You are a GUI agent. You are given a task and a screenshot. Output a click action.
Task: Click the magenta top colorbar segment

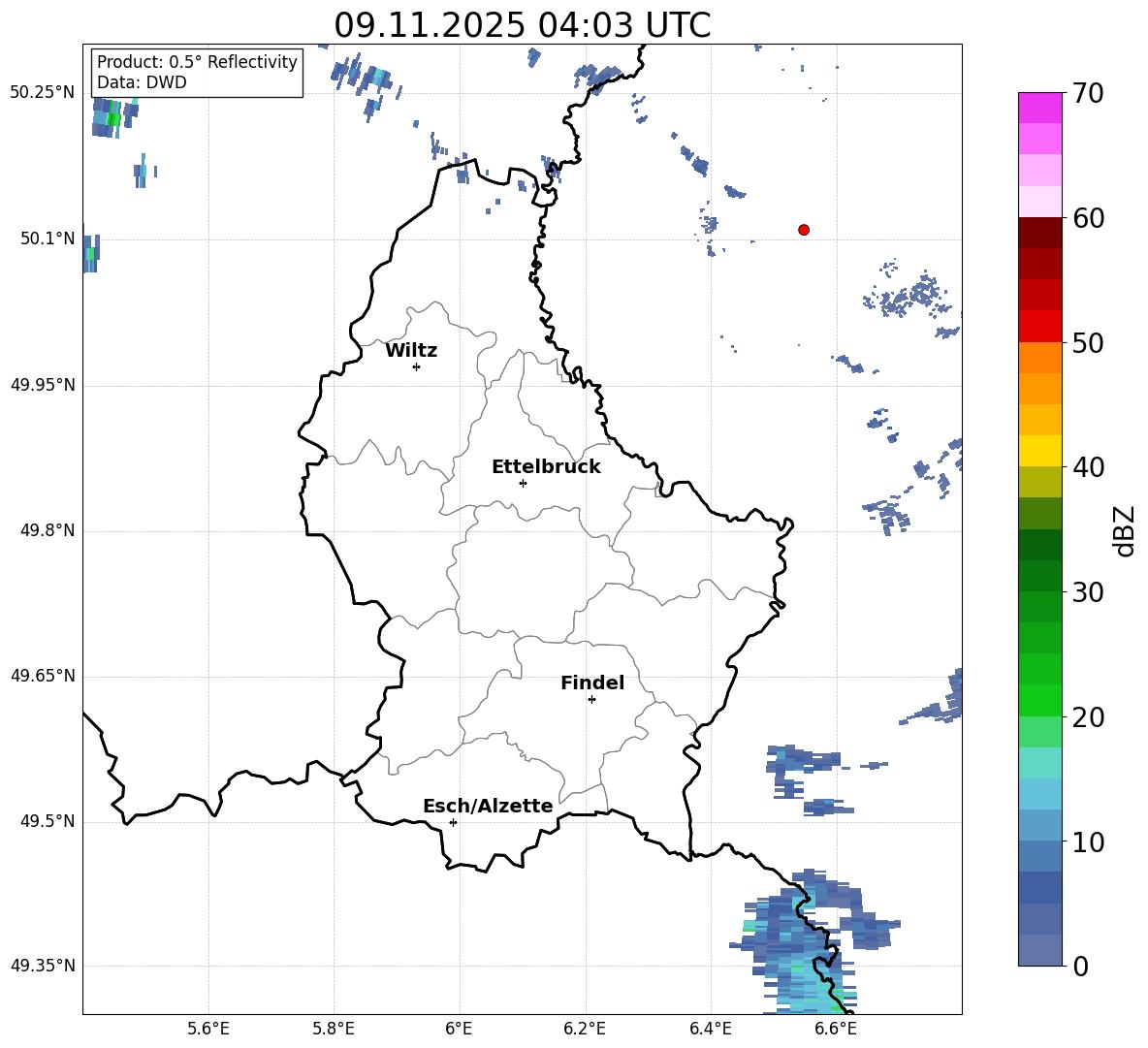coord(1040,109)
